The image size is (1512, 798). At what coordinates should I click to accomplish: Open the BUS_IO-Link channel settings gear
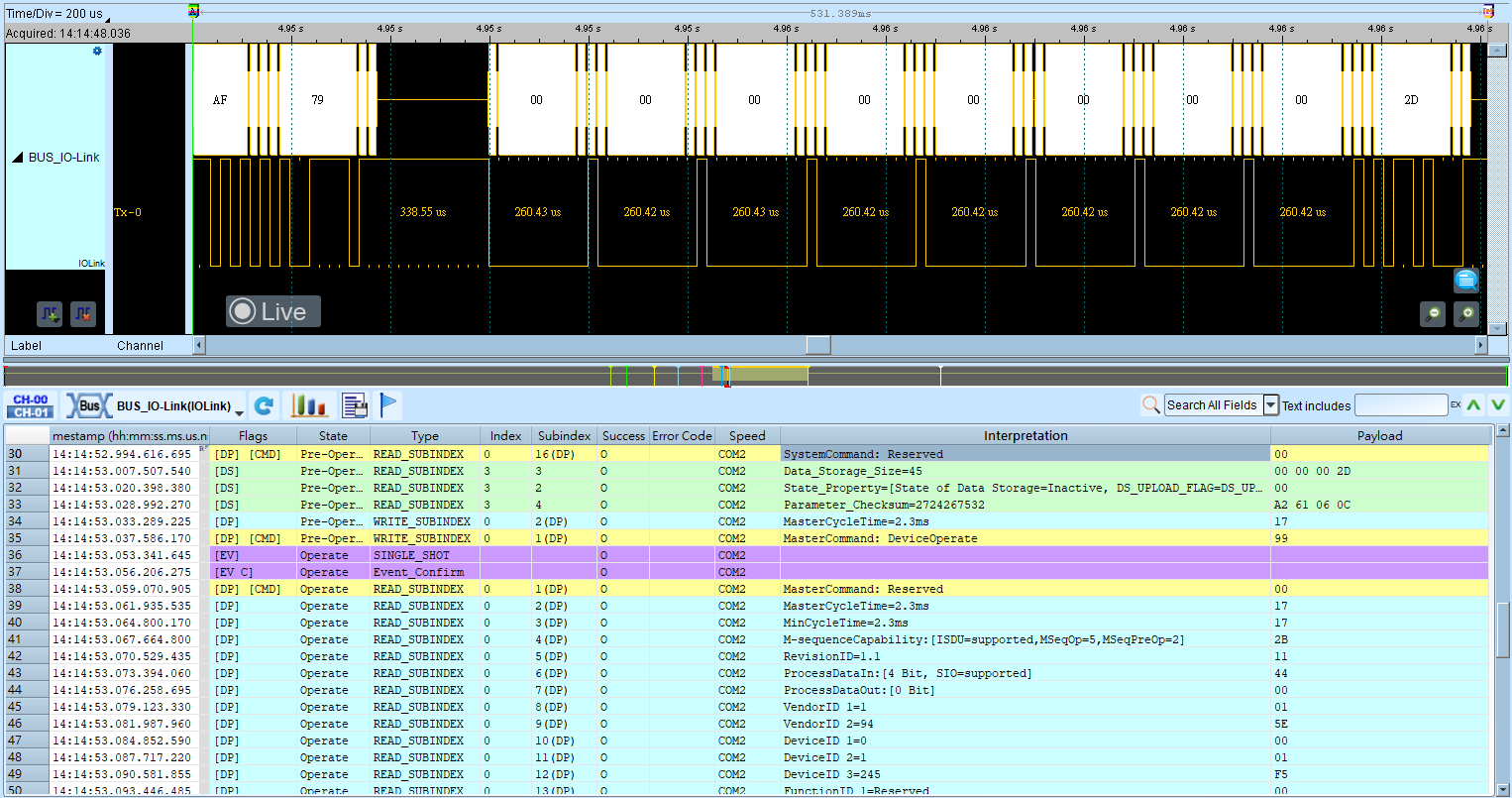pos(97,52)
